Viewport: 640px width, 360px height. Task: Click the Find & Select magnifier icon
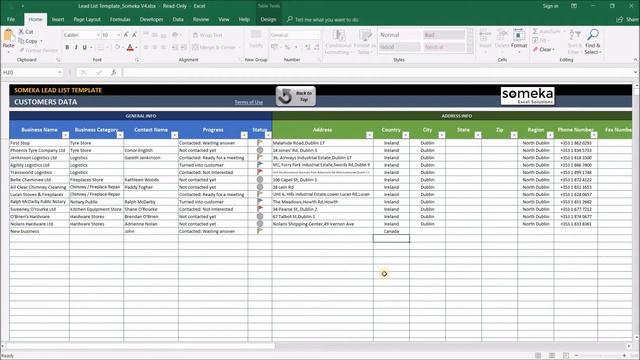point(593,35)
